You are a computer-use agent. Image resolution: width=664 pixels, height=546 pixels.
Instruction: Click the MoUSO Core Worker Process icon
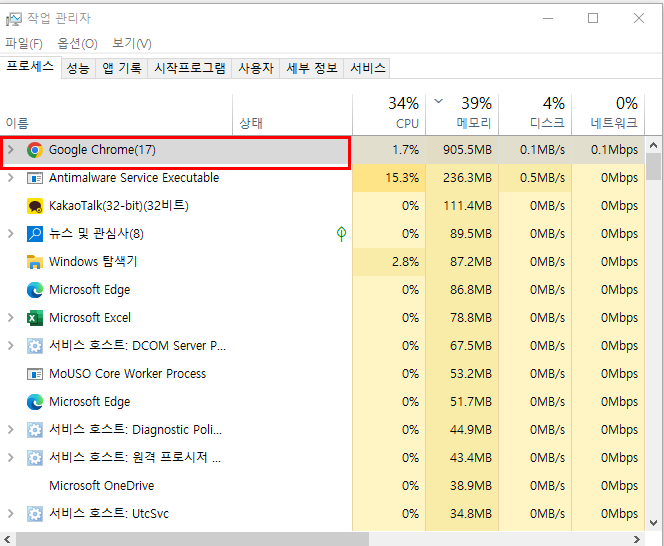[35, 374]
